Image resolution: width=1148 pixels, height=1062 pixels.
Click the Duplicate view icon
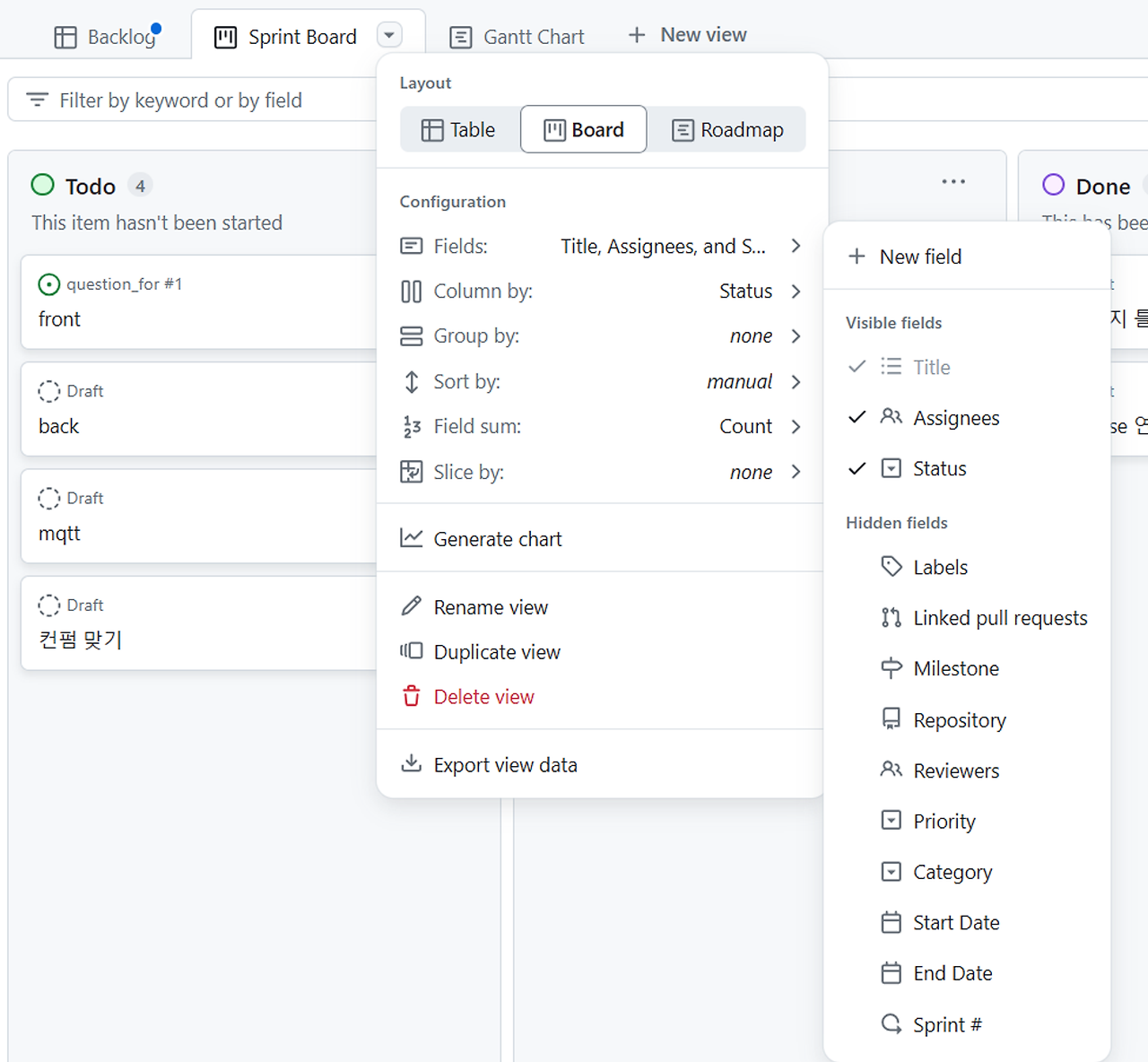412,651
